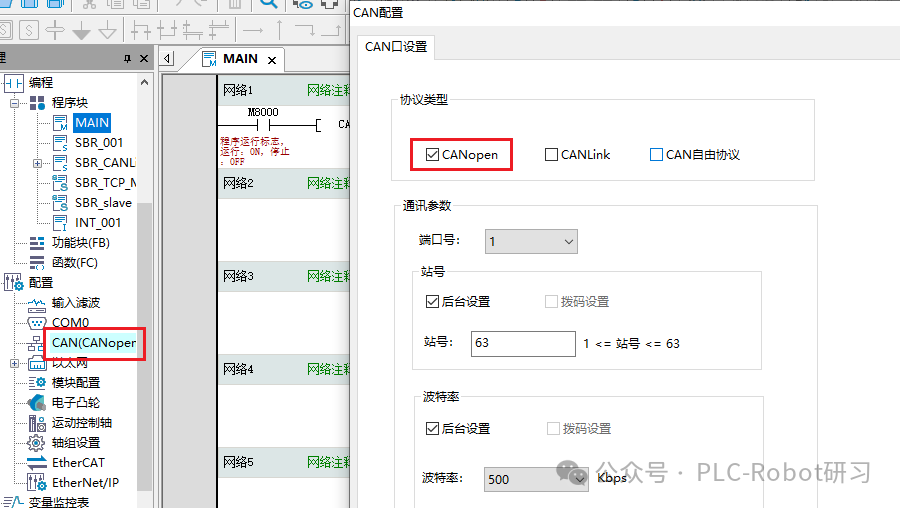The image size is (900, 508).
Task: Select 变量监控表 in the tree
Action: point(59,502)
